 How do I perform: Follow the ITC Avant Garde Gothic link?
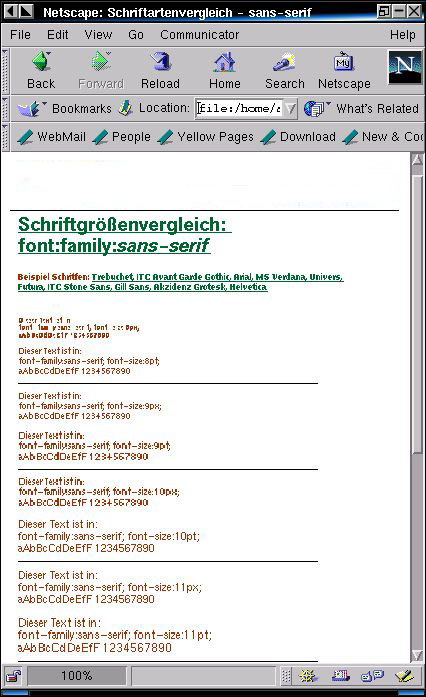point(183,277)
